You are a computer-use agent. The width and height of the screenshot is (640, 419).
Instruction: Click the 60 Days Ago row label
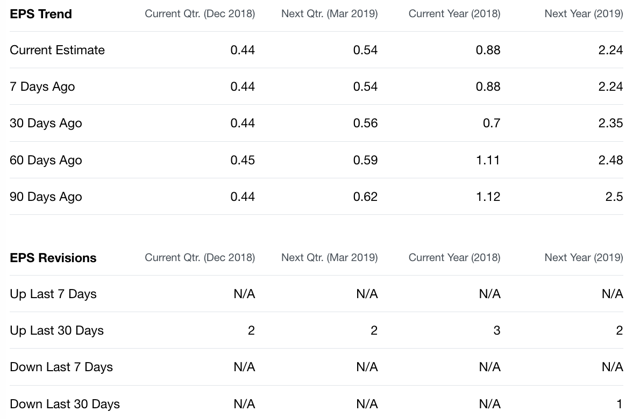46,160
